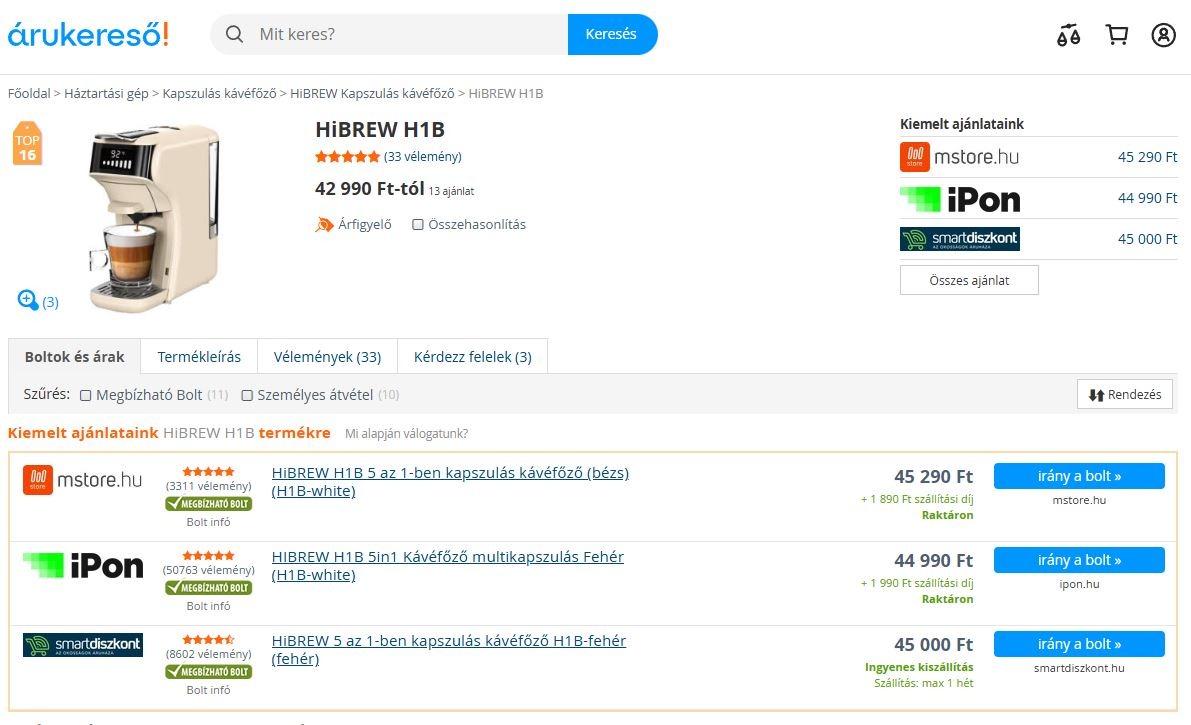Click smartdiszkont logo in offer list
1191x725 pixels.
pos(82,644)
